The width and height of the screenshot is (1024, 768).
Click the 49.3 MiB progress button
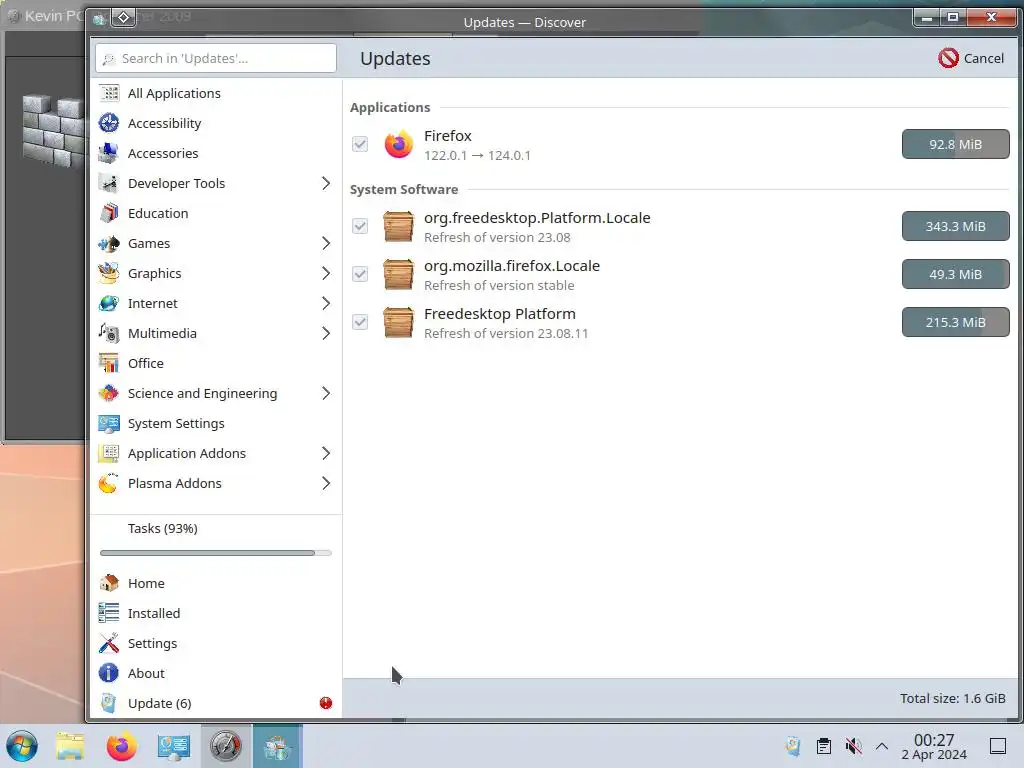click(955, 274)
